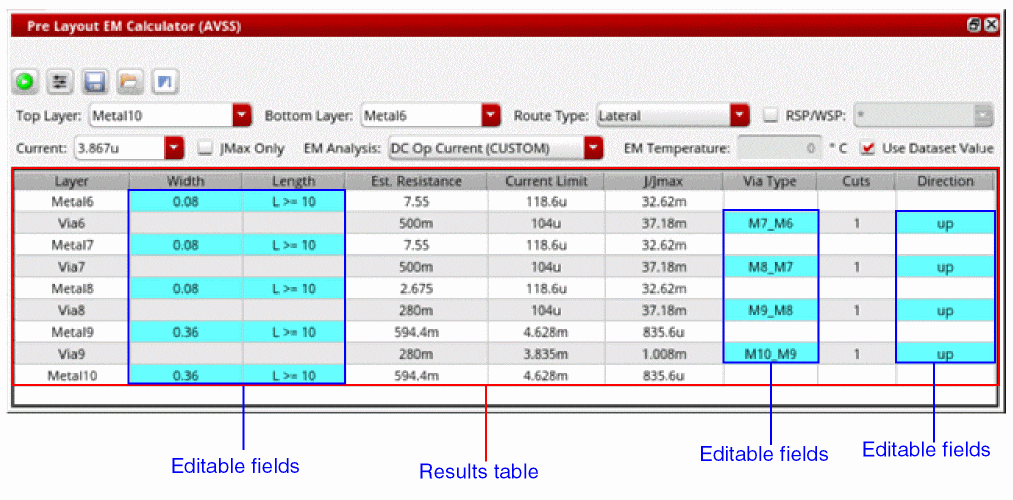Sort by the Layer column header
Screen dimensions: 1013x500
coord(72,182)
